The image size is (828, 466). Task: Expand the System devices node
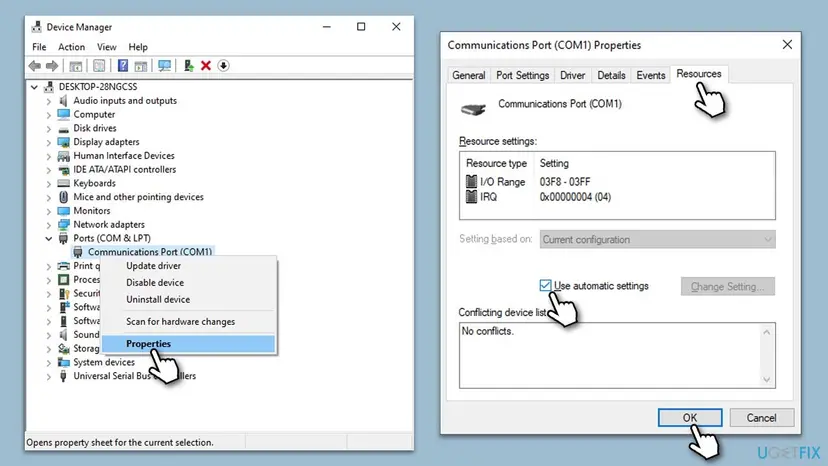click(x=49, y=362)
